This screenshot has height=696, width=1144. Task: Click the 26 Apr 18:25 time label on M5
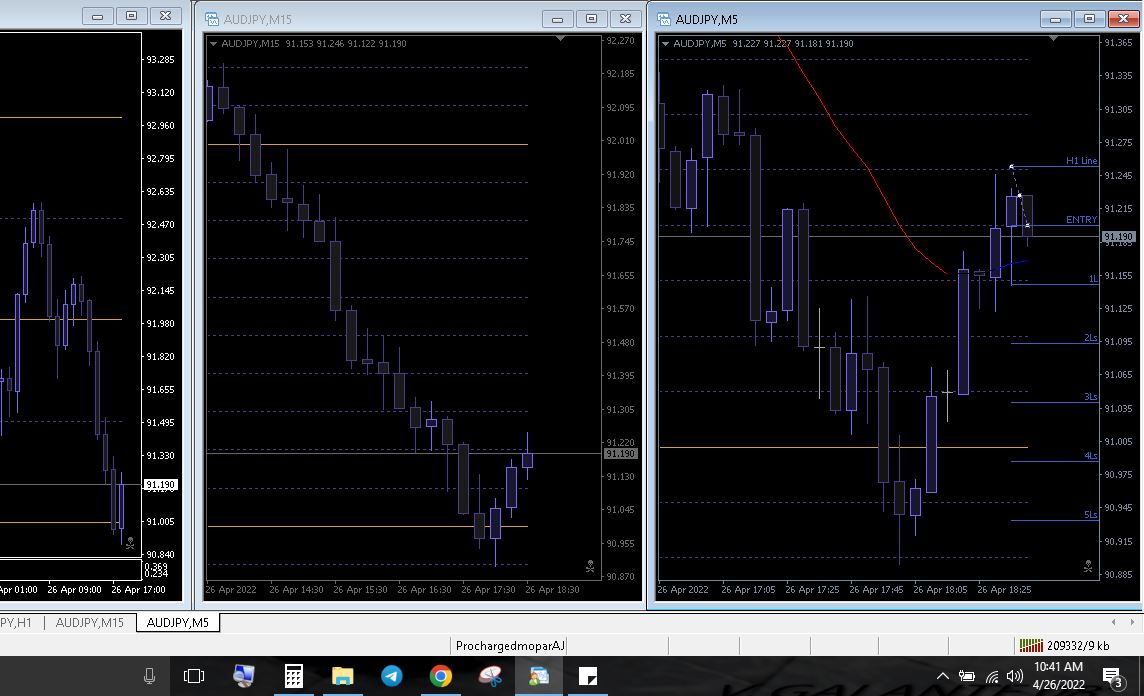(x=1004, y=589)
